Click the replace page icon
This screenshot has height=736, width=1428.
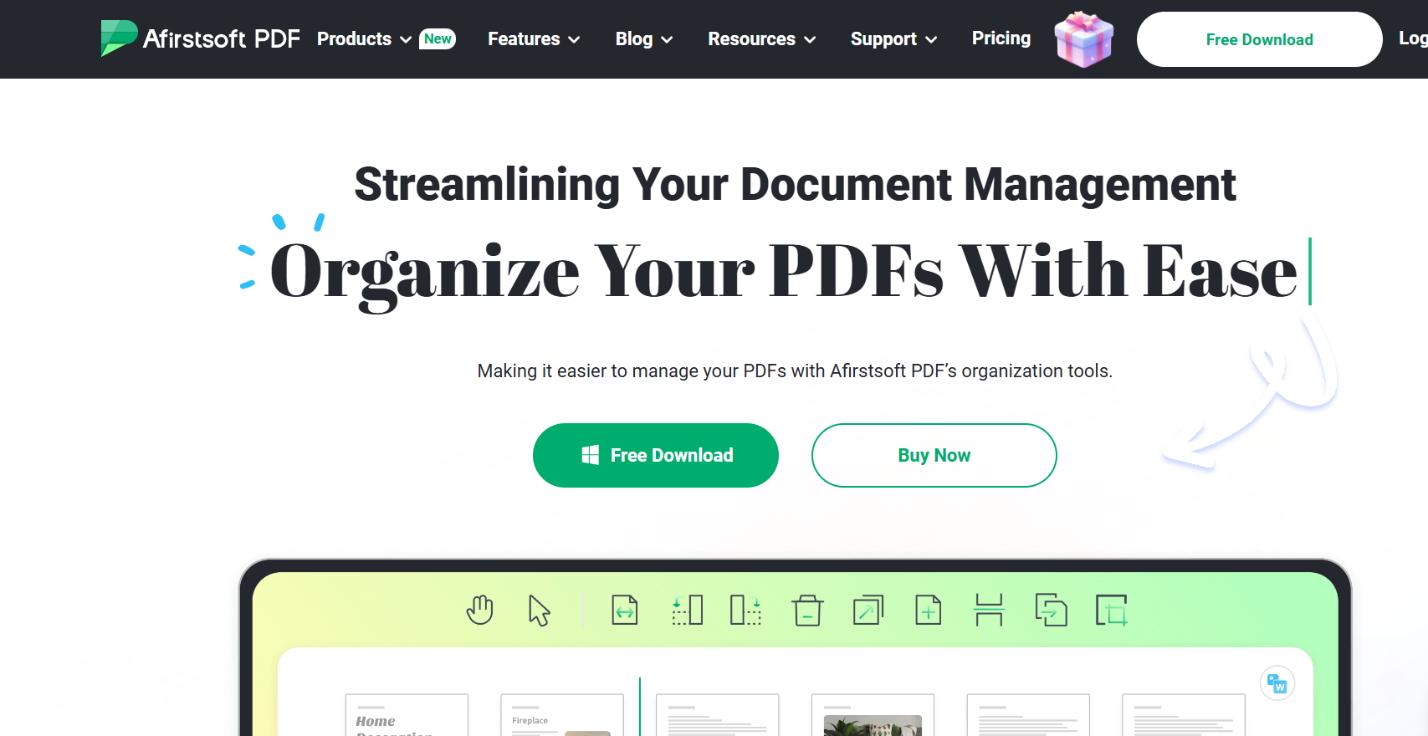[1051, 610]
